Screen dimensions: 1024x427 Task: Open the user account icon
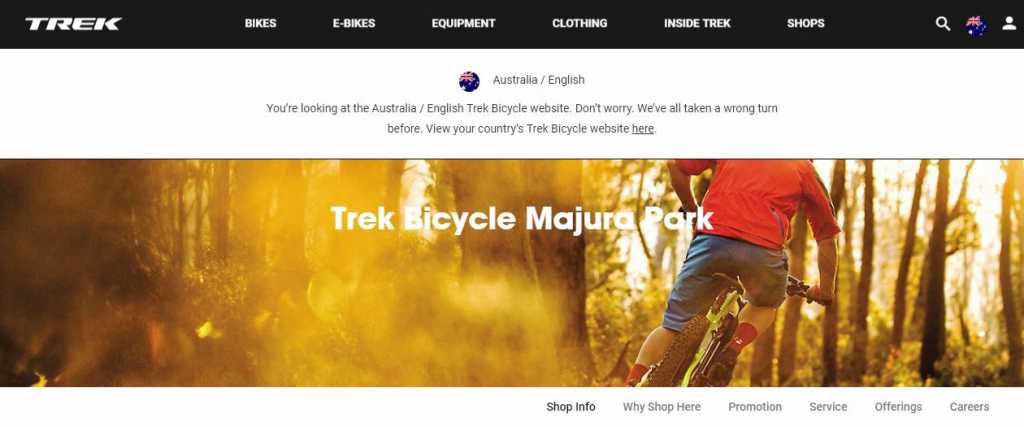(x=1009, y=24)
